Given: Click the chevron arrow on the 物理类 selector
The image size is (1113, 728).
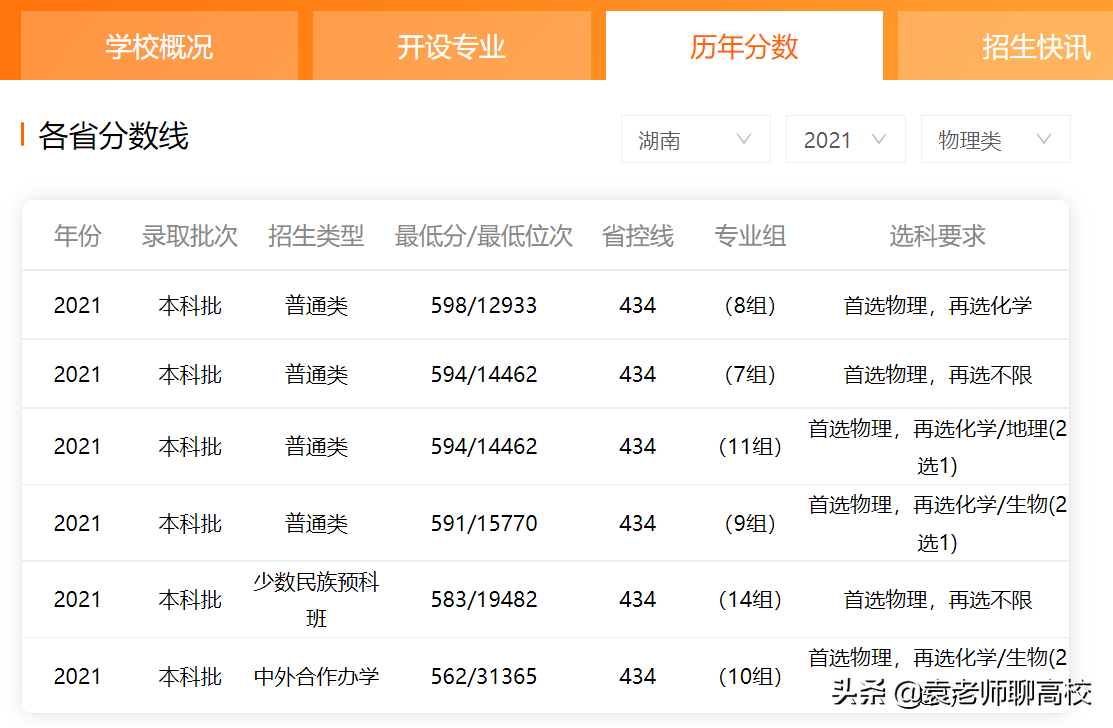Looking at the screenshot, I should point(1044,139).
